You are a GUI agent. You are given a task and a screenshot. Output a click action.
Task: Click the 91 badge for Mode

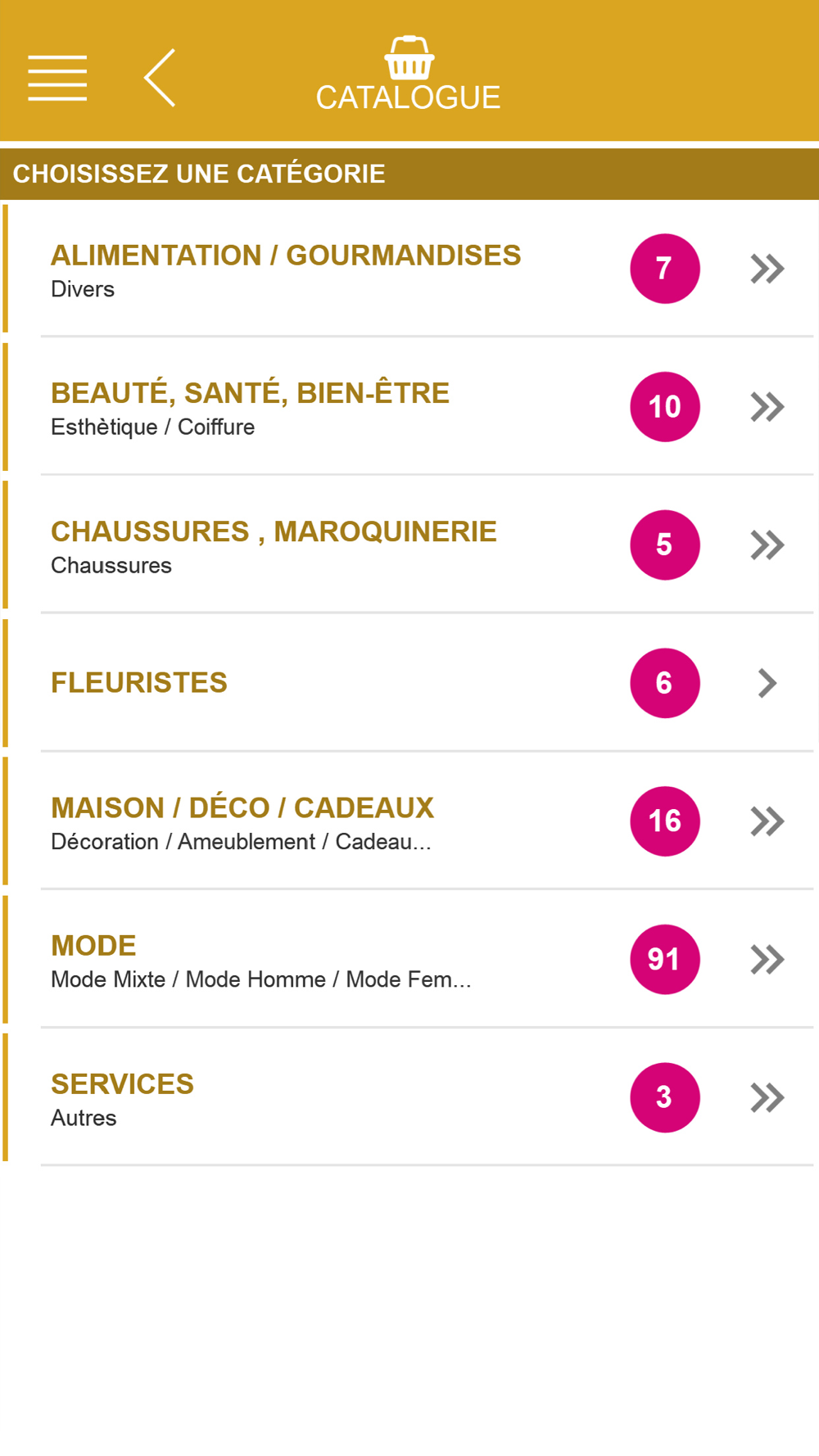pos(664,960)
